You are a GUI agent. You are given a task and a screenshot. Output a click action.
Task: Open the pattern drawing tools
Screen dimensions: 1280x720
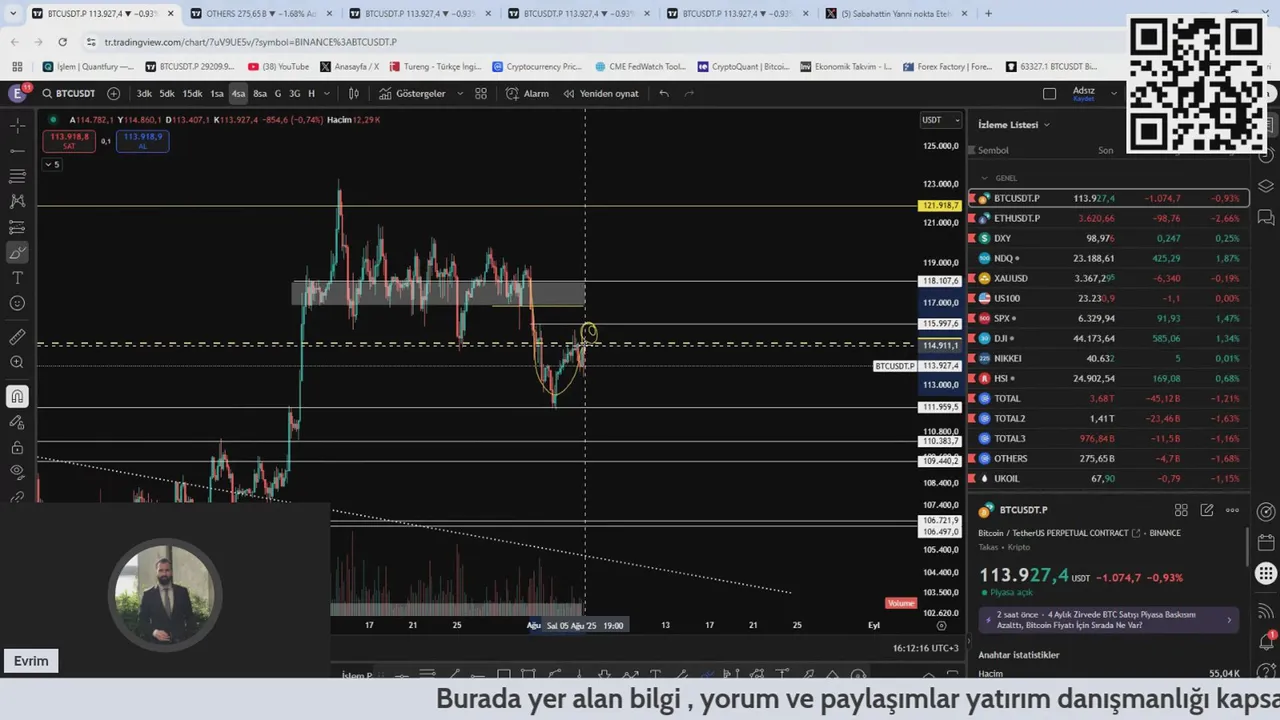point(17,201)
